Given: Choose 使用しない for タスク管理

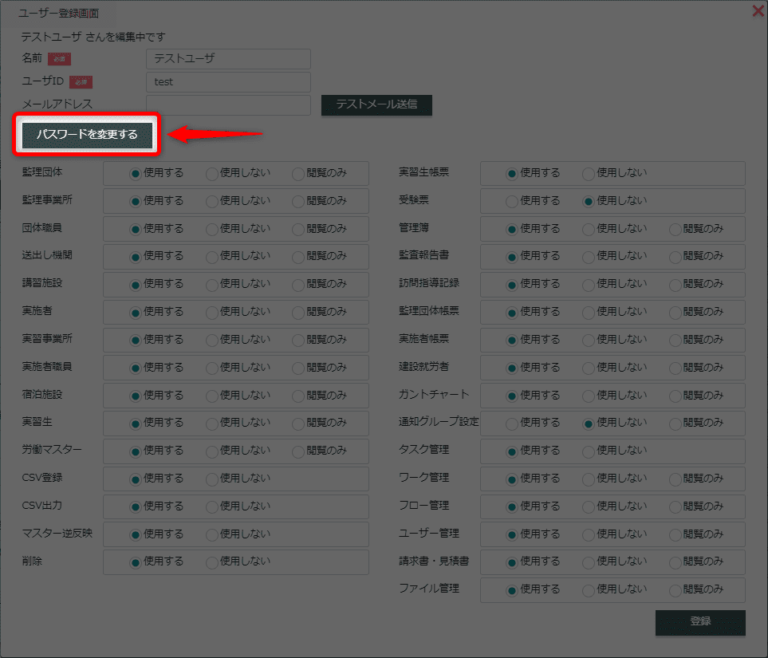Looking at the screenshot, I should (x=589, y=451).
